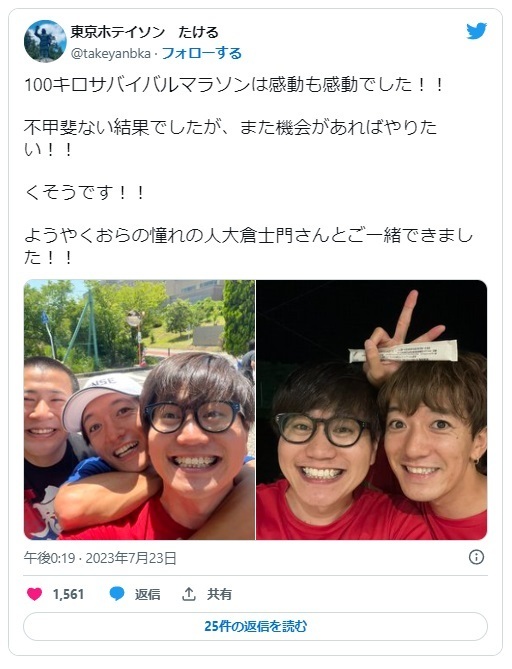512x669 pixels.
Task: Open the left outdoor group selfie photo
Action: 139,410
